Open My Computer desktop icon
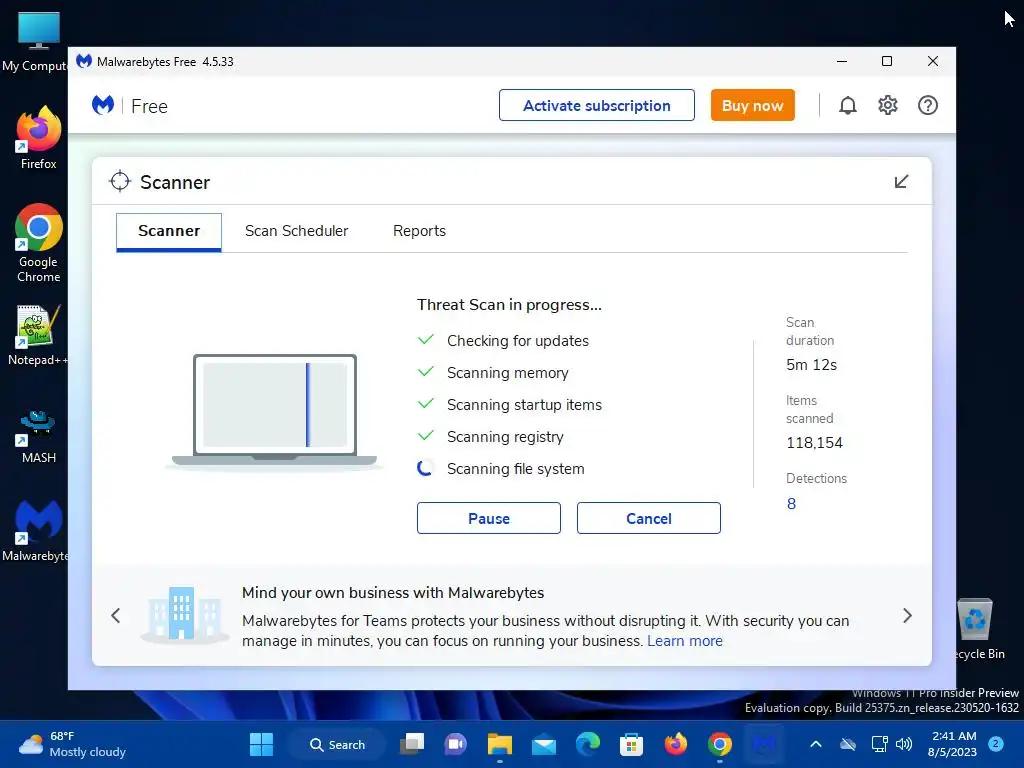Image resolution: width=1024 pixels, height=768 pixels. (36, 41)
